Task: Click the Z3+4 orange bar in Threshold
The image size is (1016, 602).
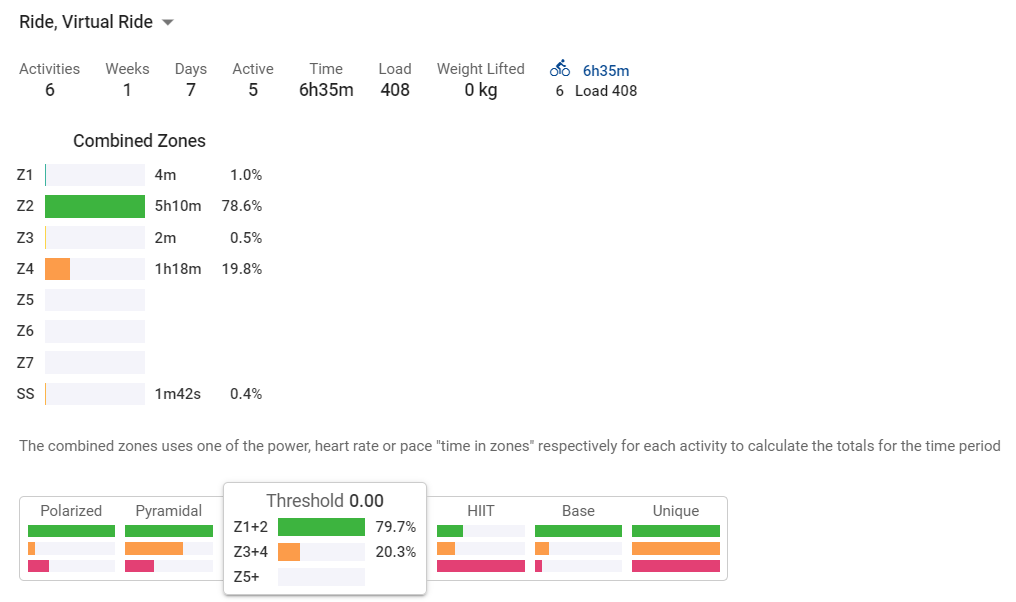Action: click(x=321, y=552)
